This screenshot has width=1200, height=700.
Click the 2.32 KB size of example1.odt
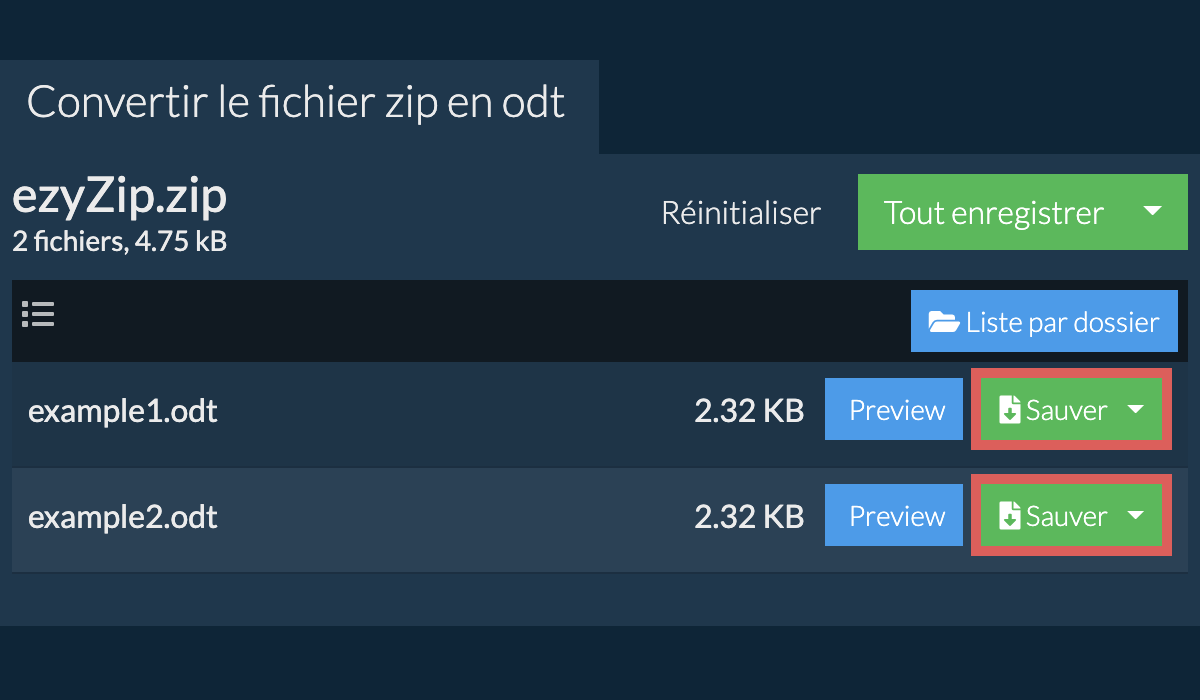pyautogui.click(x=749, y=410)
